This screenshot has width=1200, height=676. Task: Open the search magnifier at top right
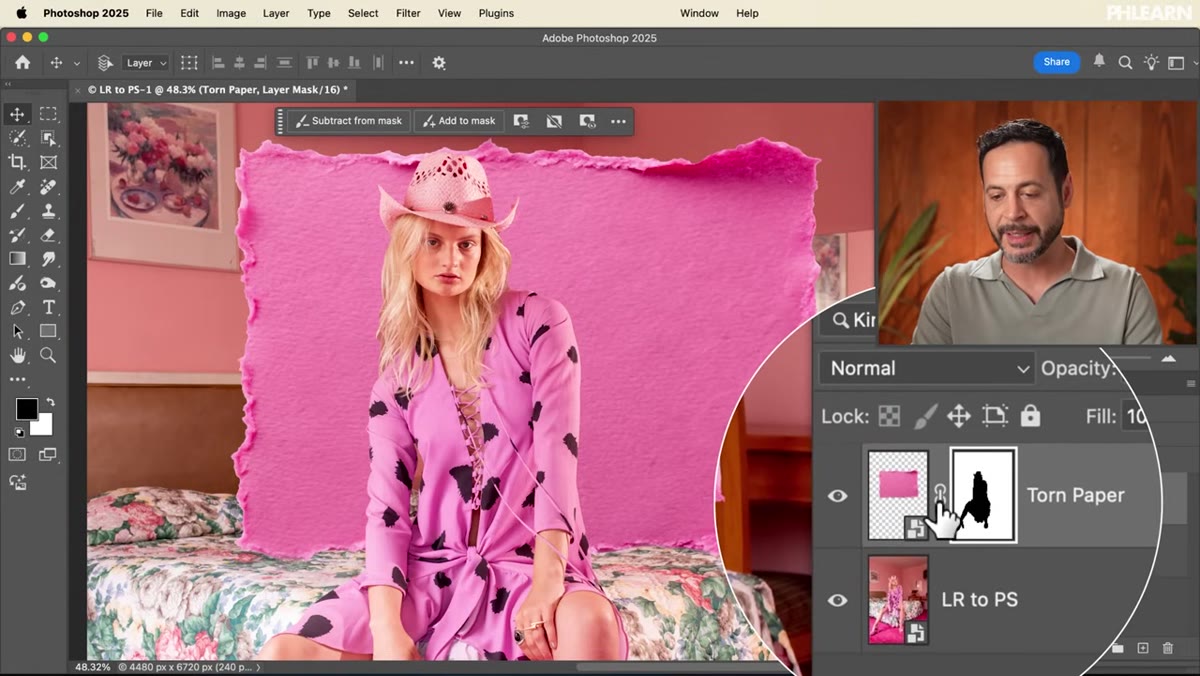click(1125, 62)
